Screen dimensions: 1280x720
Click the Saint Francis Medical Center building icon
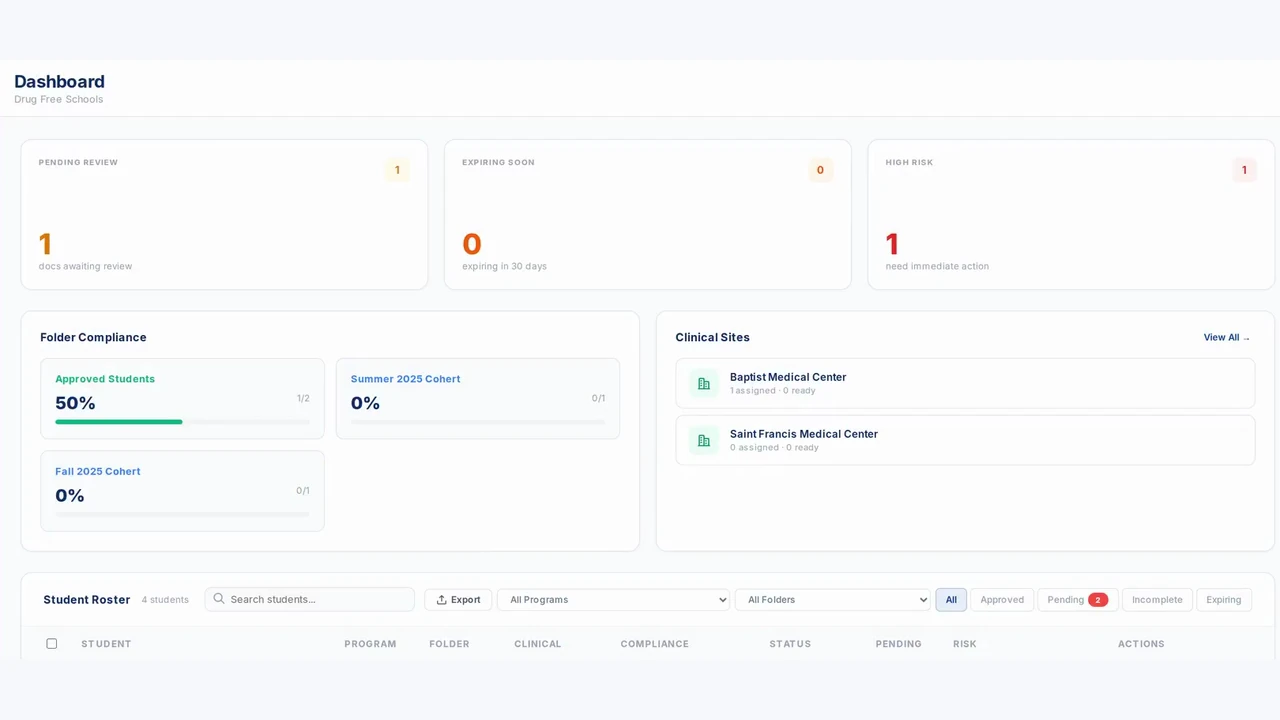[704, 441]
